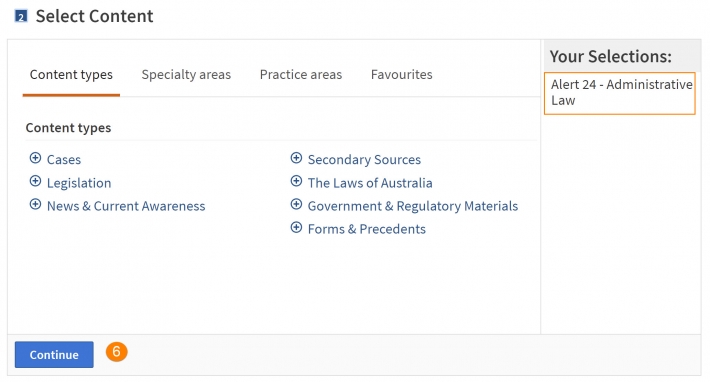Screen dimensions: 710x382
Task: Open Government & Regulatory Materials link
Action: click(x=413, y=206)
